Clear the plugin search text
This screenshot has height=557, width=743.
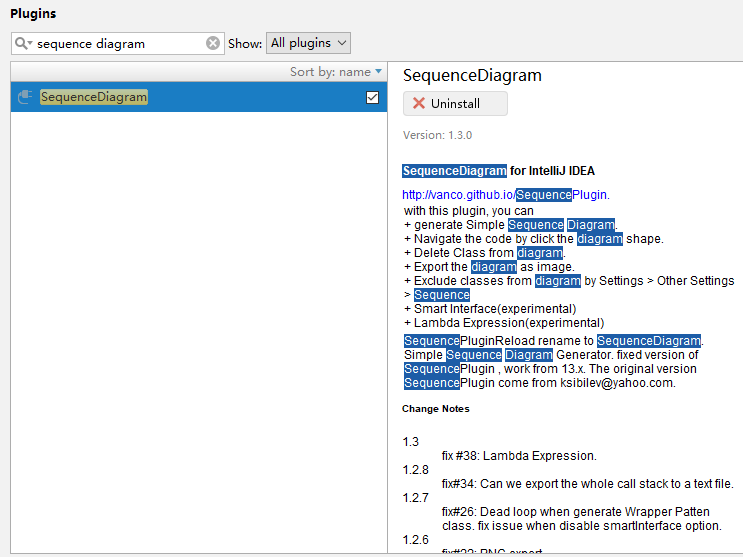click(213, 43)
